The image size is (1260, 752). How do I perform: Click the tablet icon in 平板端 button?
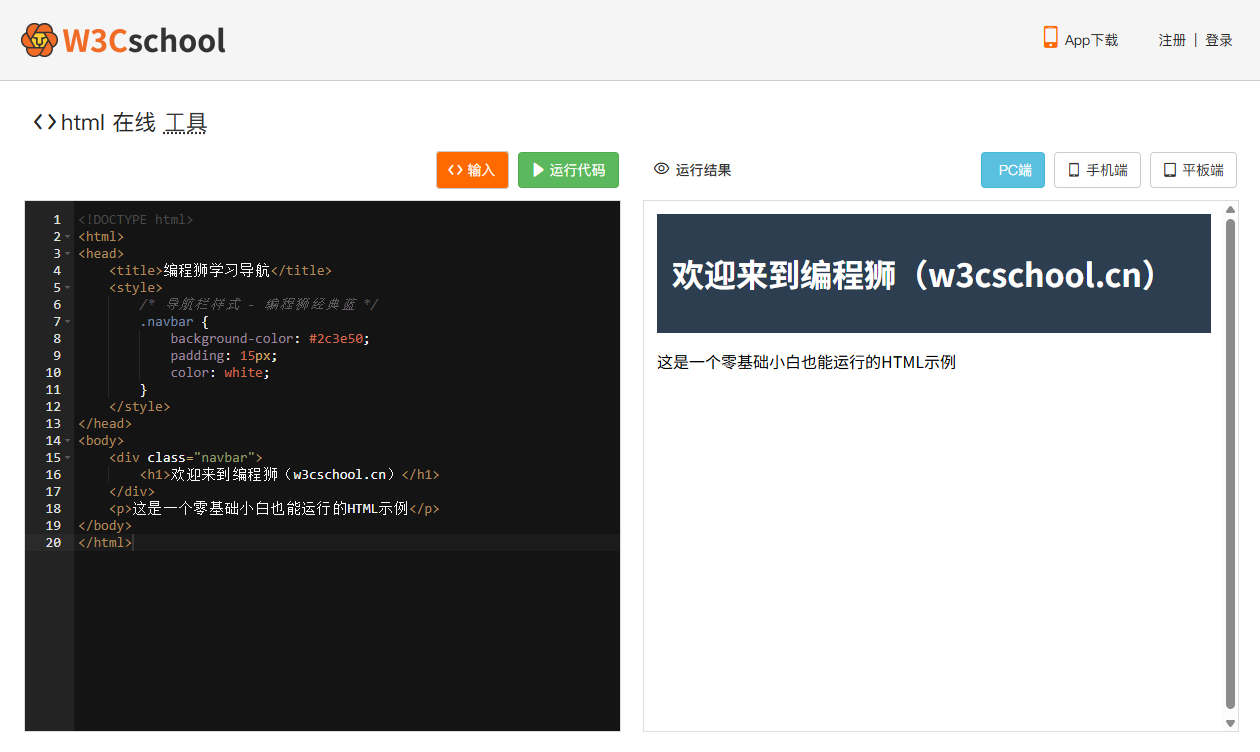click(x=1169, y=170)
